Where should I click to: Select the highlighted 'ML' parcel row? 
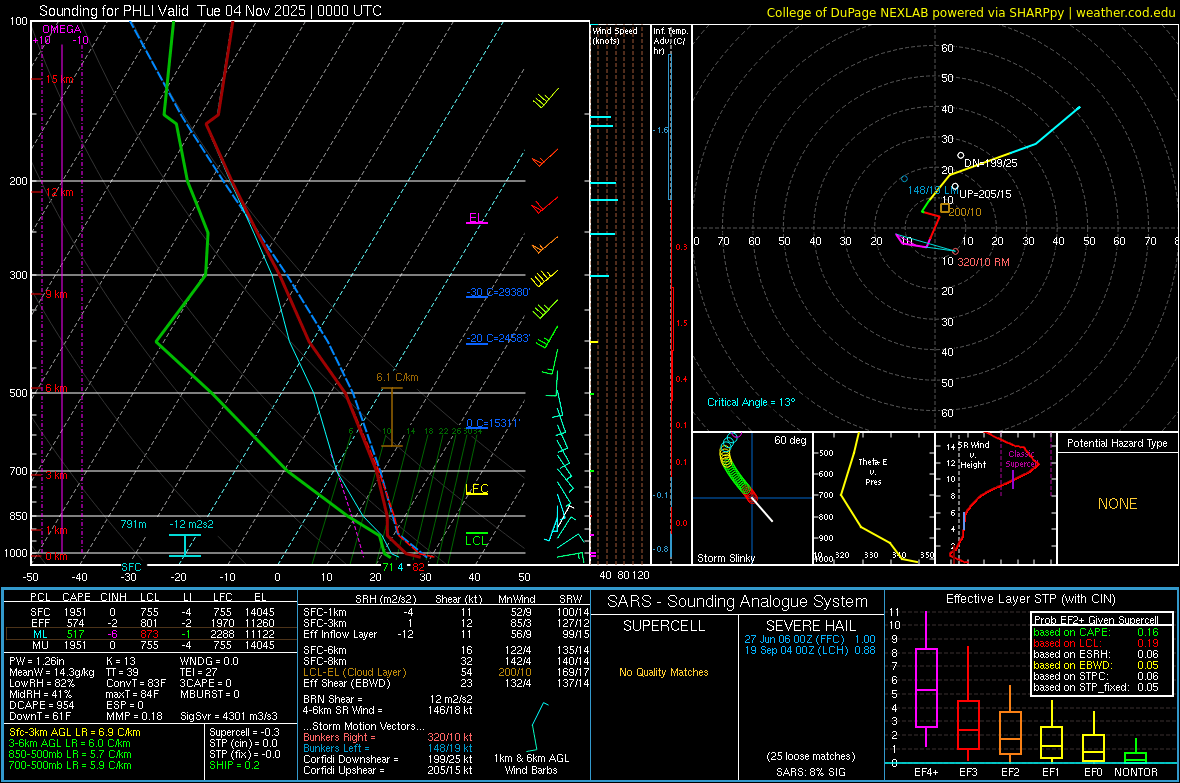pos(150,634)
